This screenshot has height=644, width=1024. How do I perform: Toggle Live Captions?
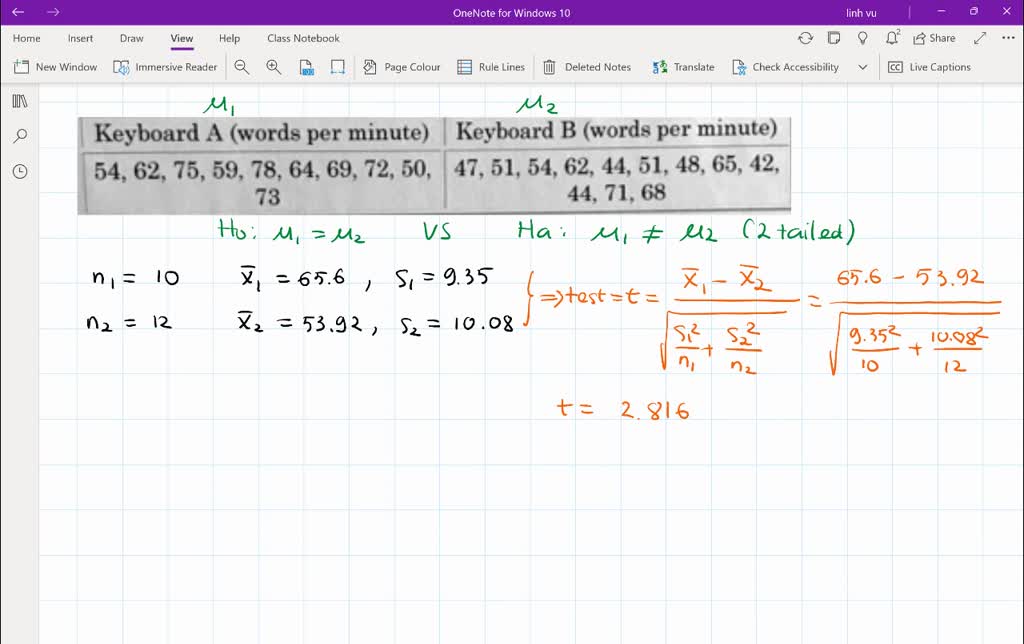coord(929,67)
